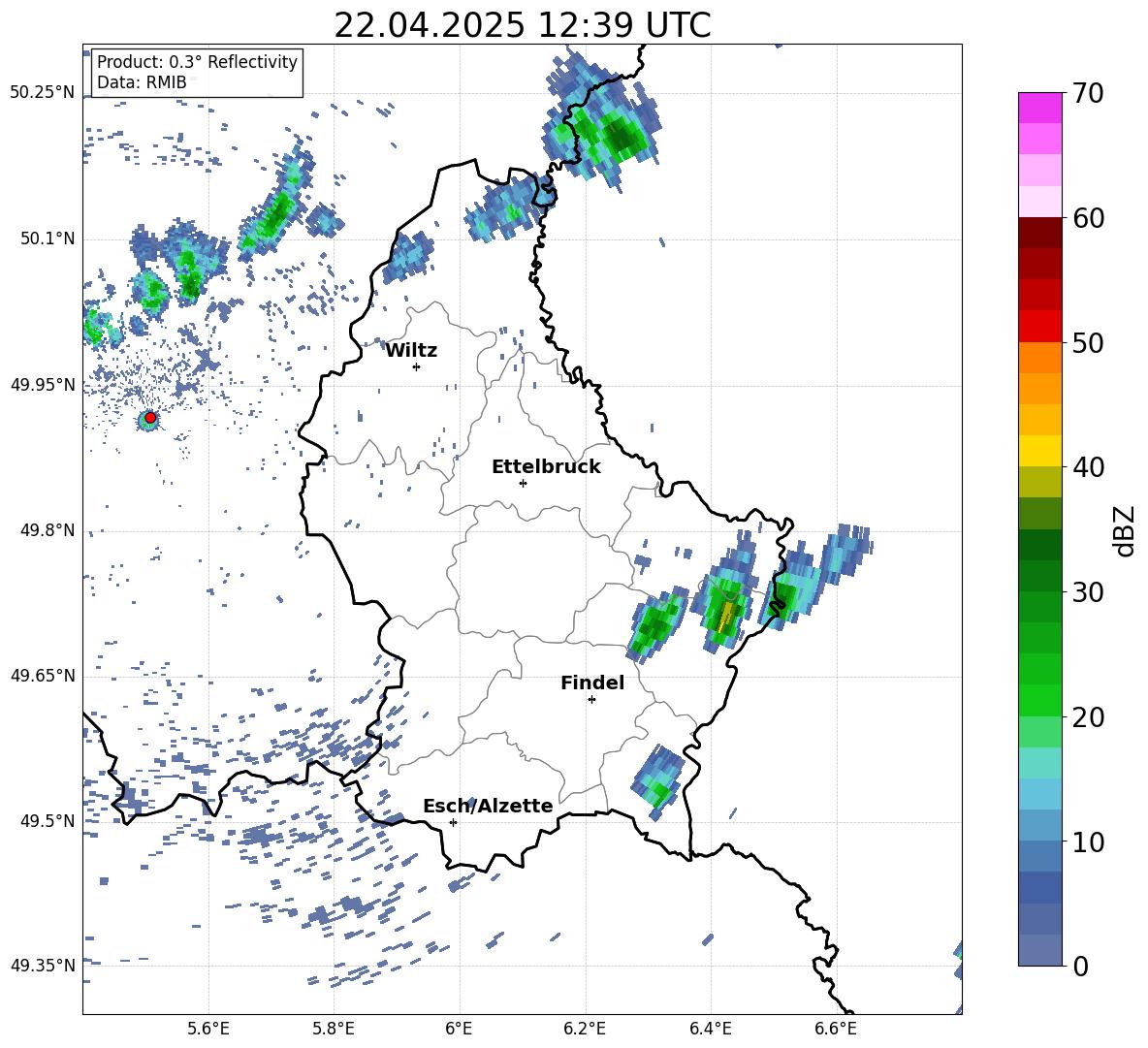Screen dimensions: 1148x1048
Task: Click the colorbar value 30
Action: point(1088,592)
